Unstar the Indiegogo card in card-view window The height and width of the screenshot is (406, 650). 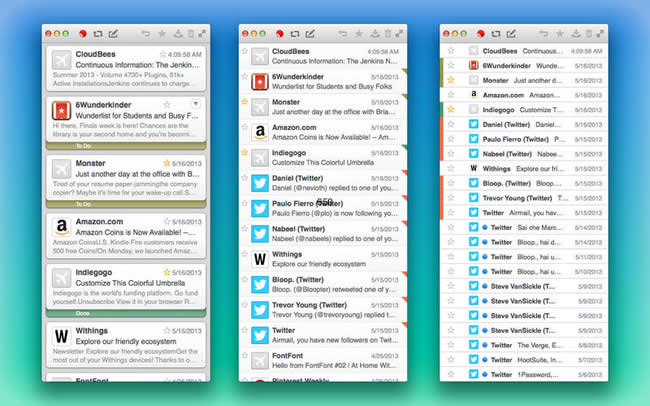pos(167,272)
